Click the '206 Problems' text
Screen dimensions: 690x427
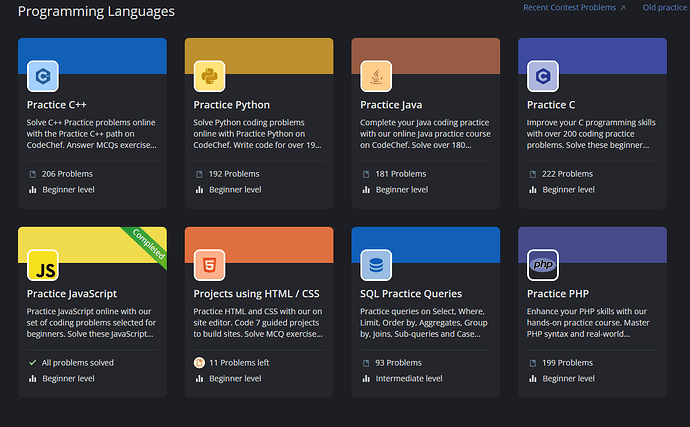pyautogui.click(x=67, y=174)
